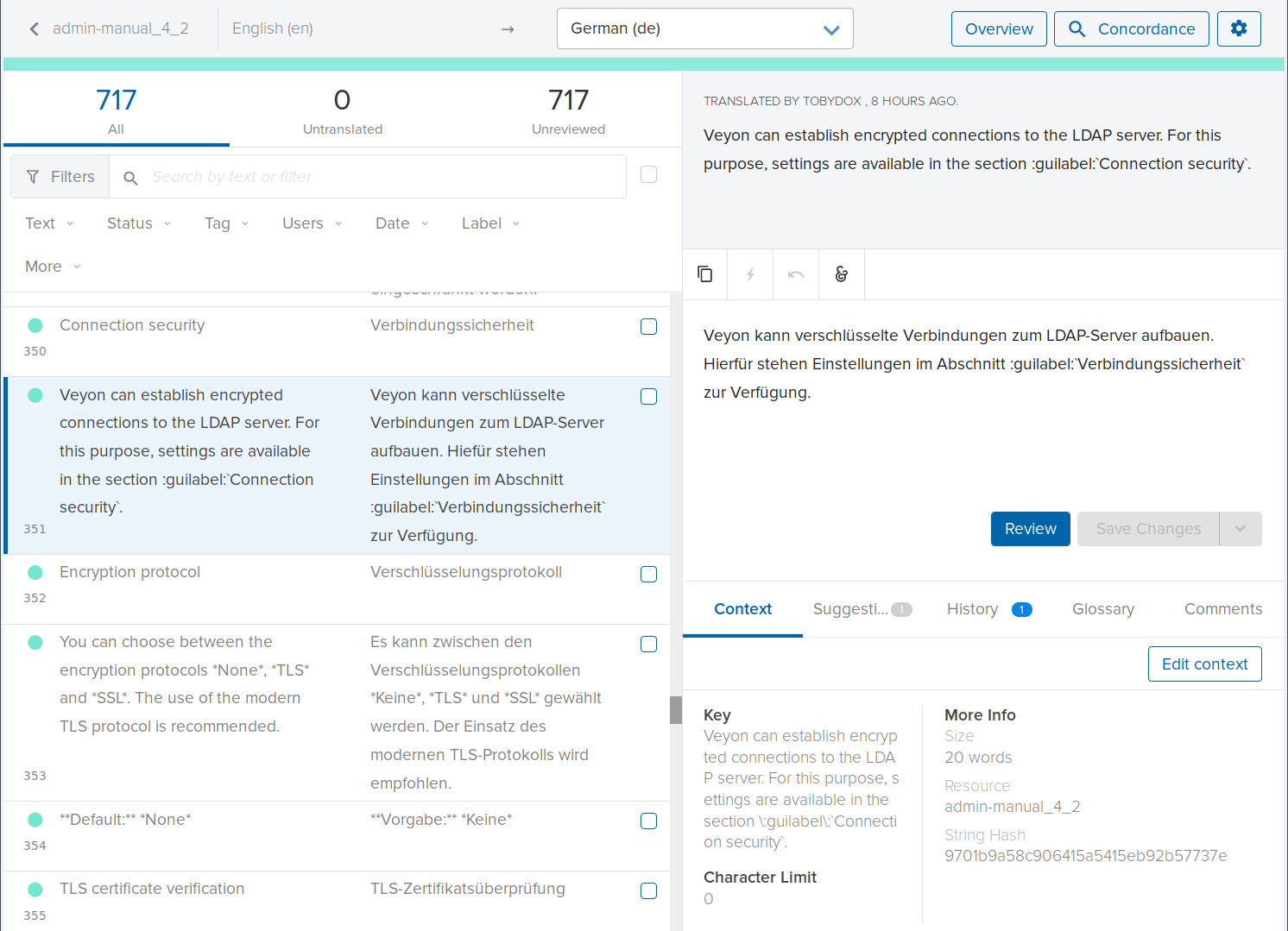Open the Comments tab

click(x=1223, y=609)
